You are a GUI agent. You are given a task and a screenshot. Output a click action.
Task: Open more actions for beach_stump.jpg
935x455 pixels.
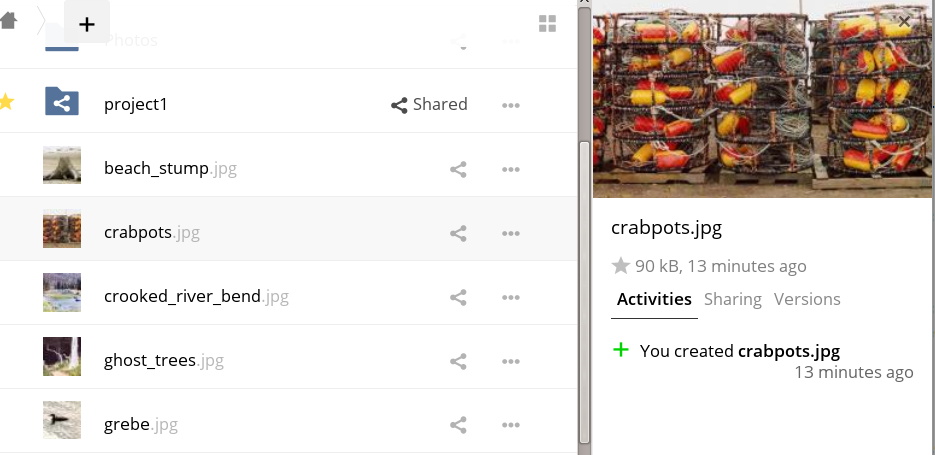click(x=511, y=169)
